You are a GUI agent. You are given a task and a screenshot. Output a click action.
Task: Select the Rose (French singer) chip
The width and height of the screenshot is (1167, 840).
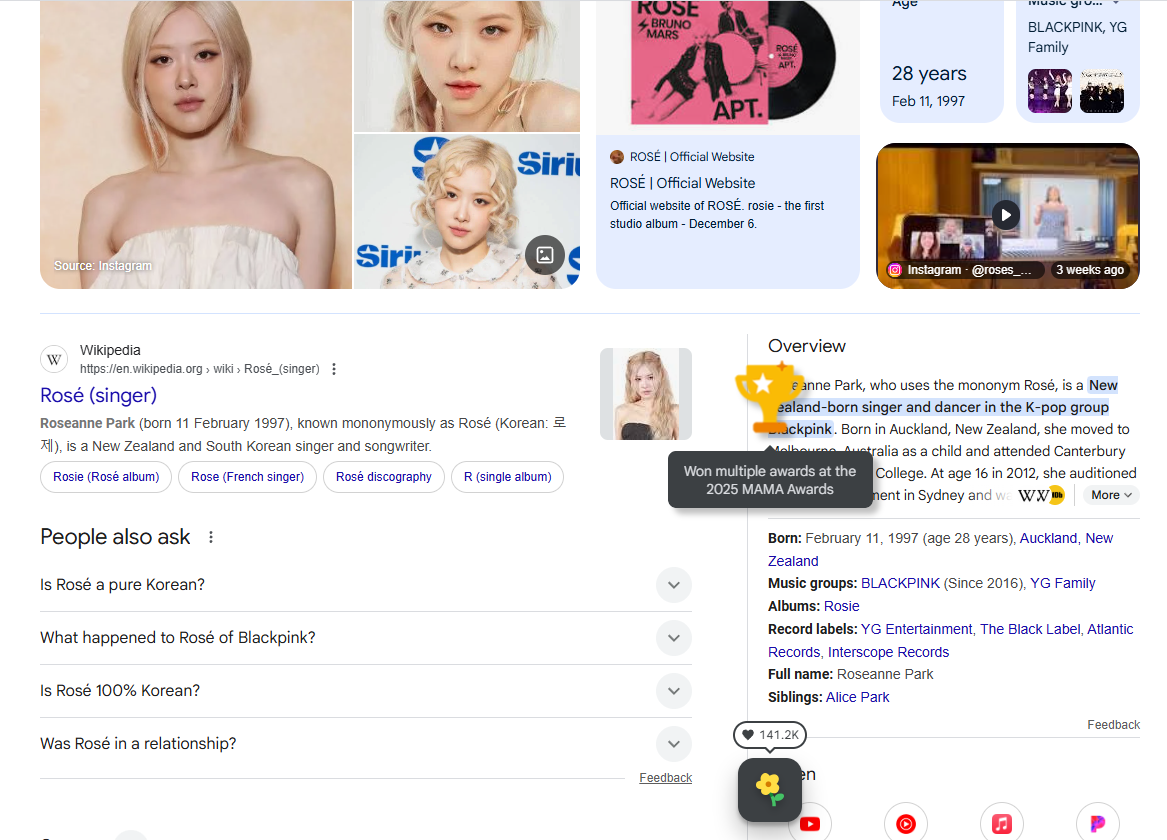pyautogui.click(x=247, y=477)
